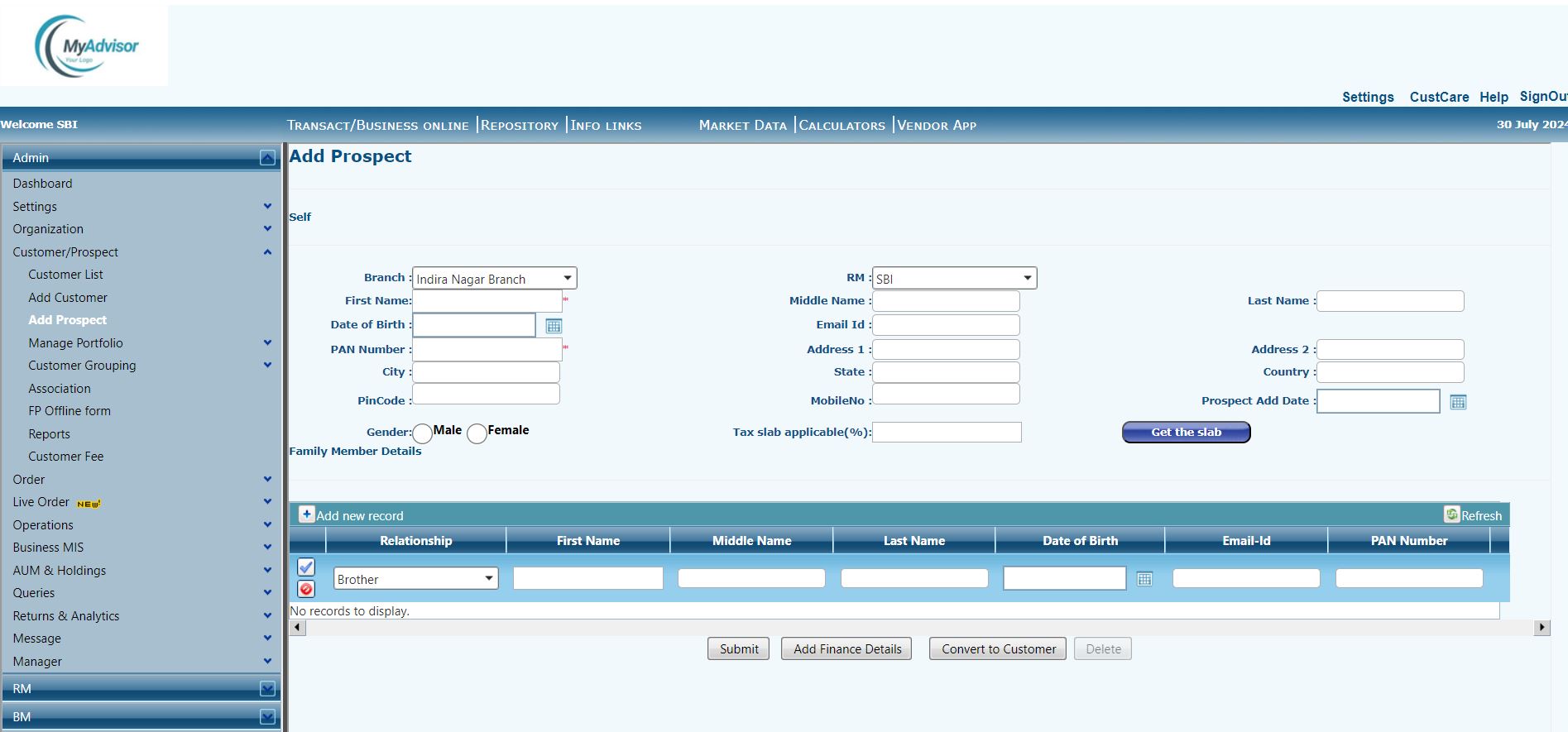
Task: Collapse the Customer/Prospect sidebar menu
Action: 267,251
